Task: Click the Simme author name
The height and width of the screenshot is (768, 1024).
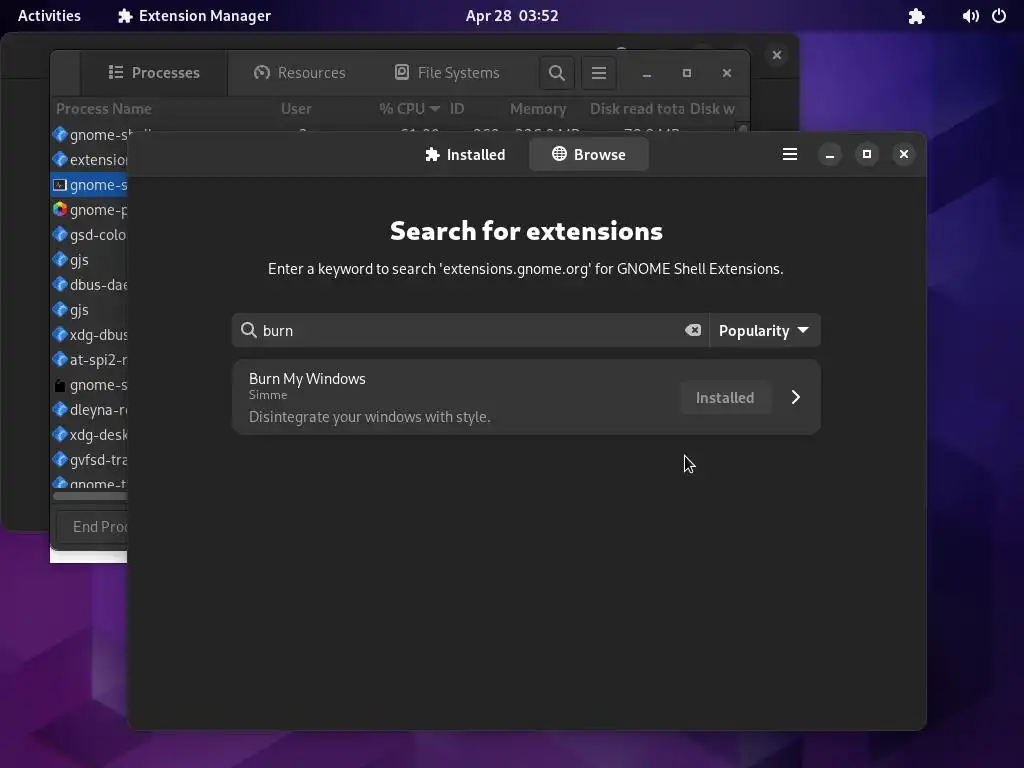Action: point(268,395)
